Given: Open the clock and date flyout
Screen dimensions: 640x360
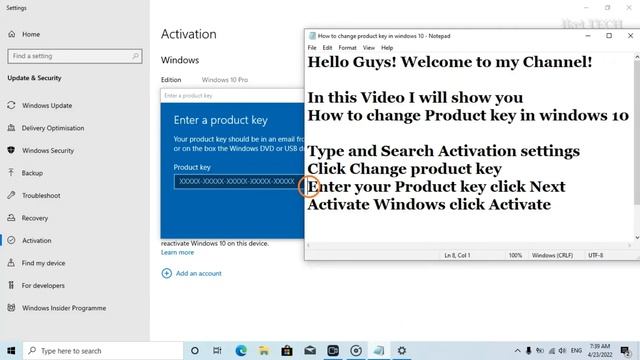Looking at the screenshot, I should pos(600,351).
